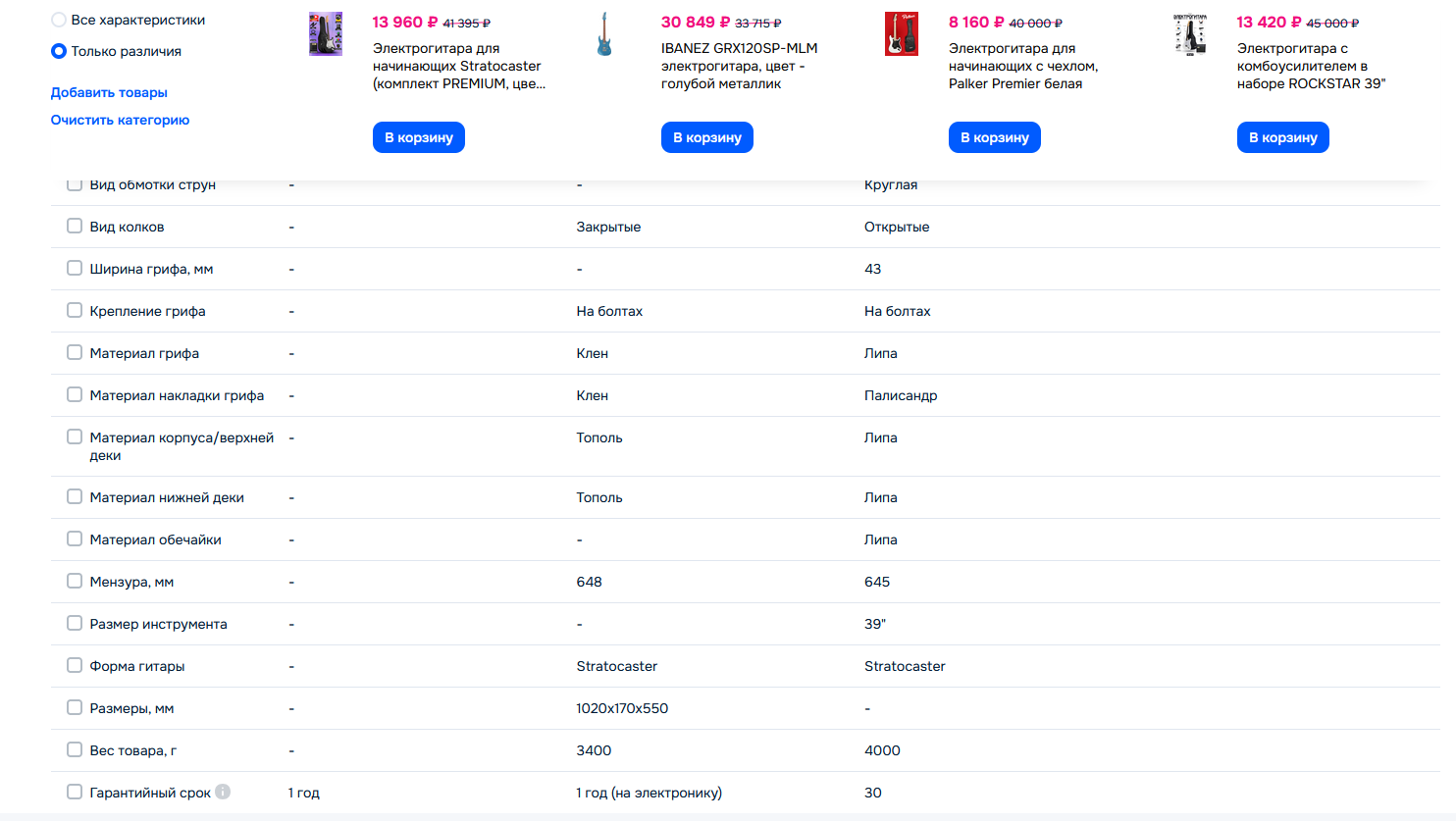Open the IBANEZ GRX120SP-MLM product title
This screenshot has width=1456, height=821.
(740, 66)
